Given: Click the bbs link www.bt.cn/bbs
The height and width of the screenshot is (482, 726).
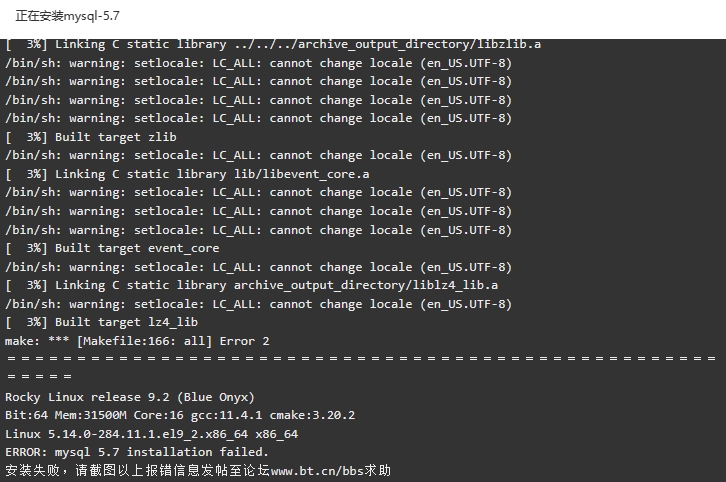Looking at the screenshot, I should (324, 471).
